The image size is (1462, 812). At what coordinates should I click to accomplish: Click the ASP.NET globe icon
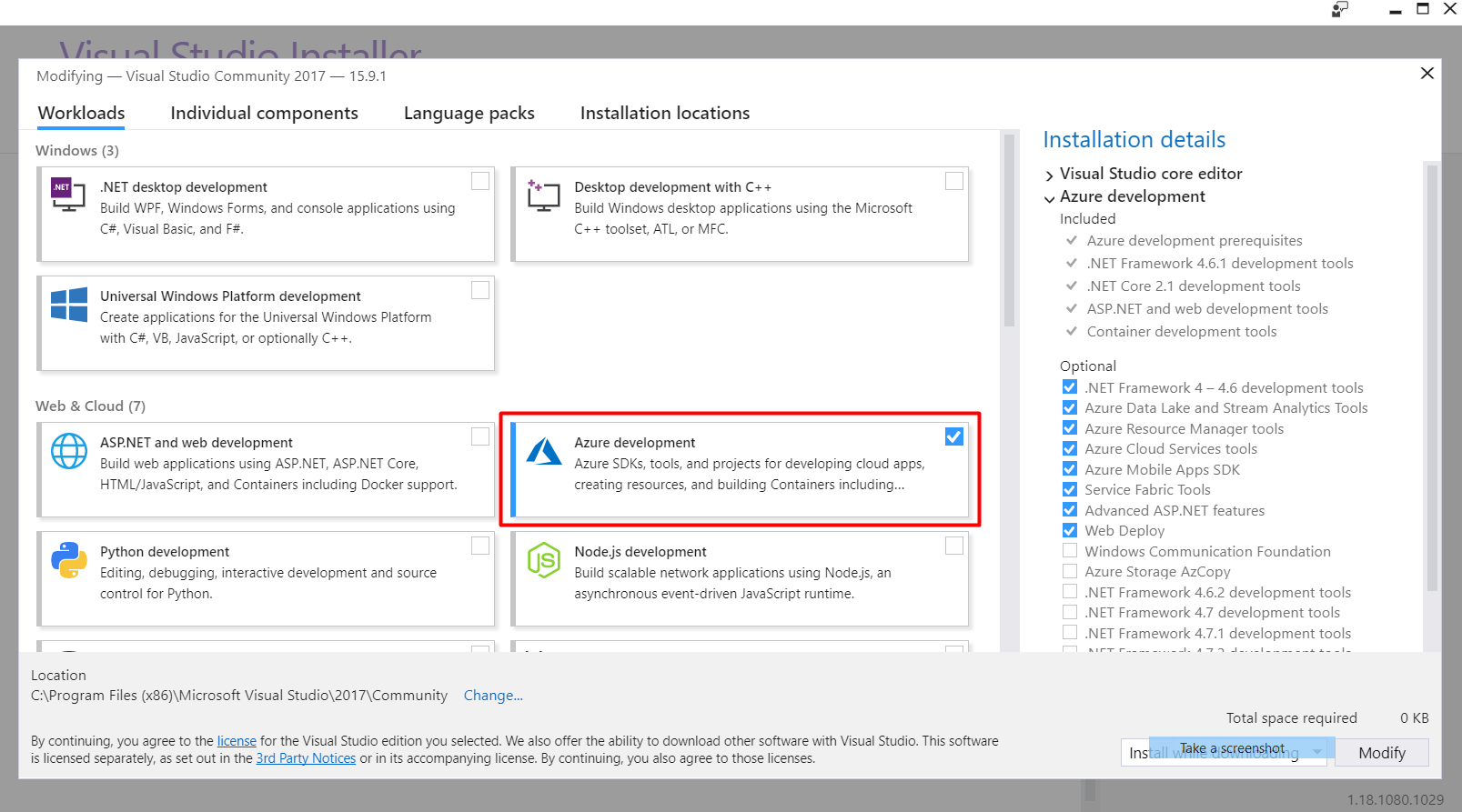click(x=69, y=451)
